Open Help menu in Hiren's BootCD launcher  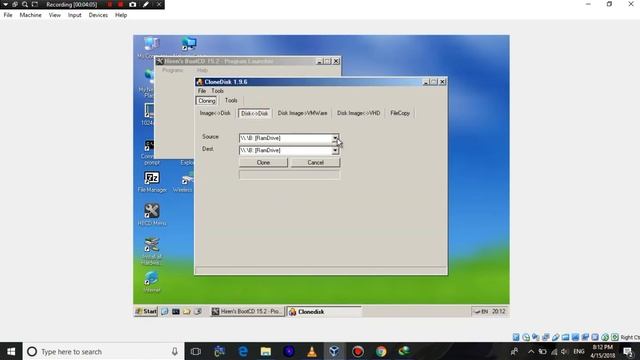(202, 70)
